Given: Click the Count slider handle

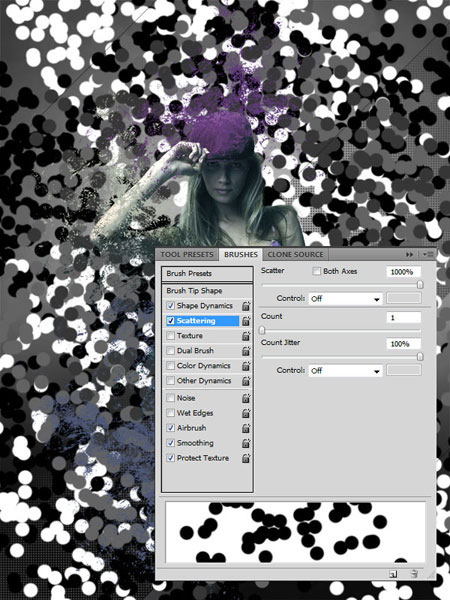Looking at the screenshot, I should pyautogui.click(x=262, y=330).
